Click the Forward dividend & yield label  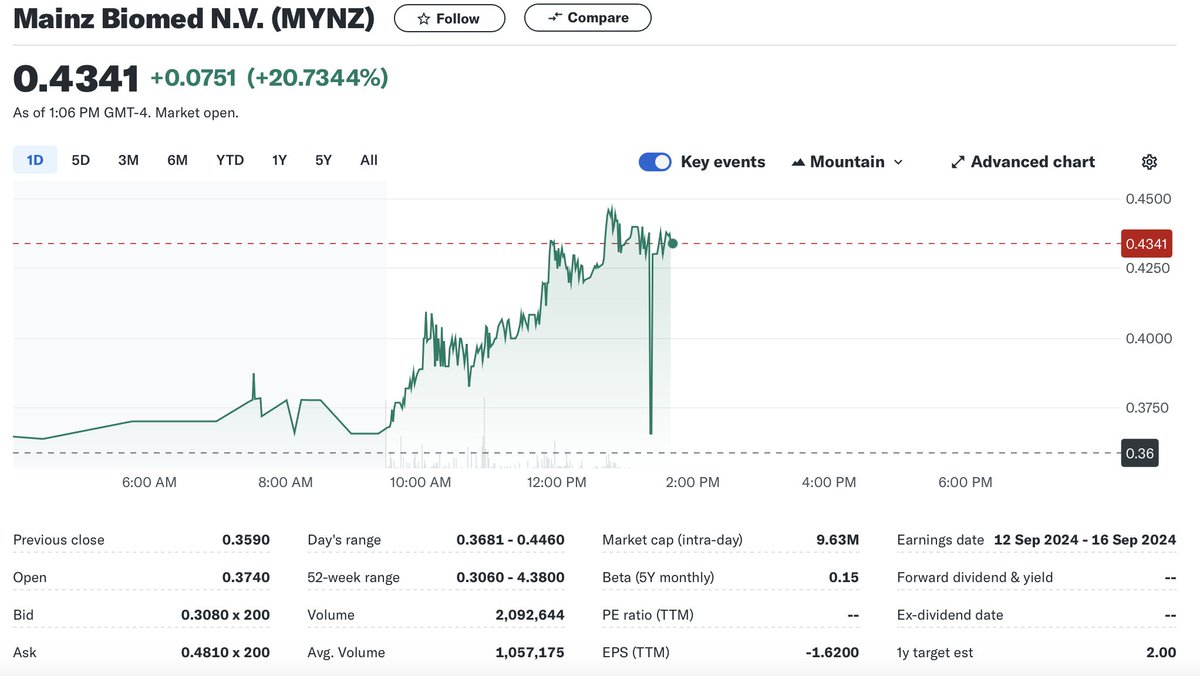coord(975,578)
